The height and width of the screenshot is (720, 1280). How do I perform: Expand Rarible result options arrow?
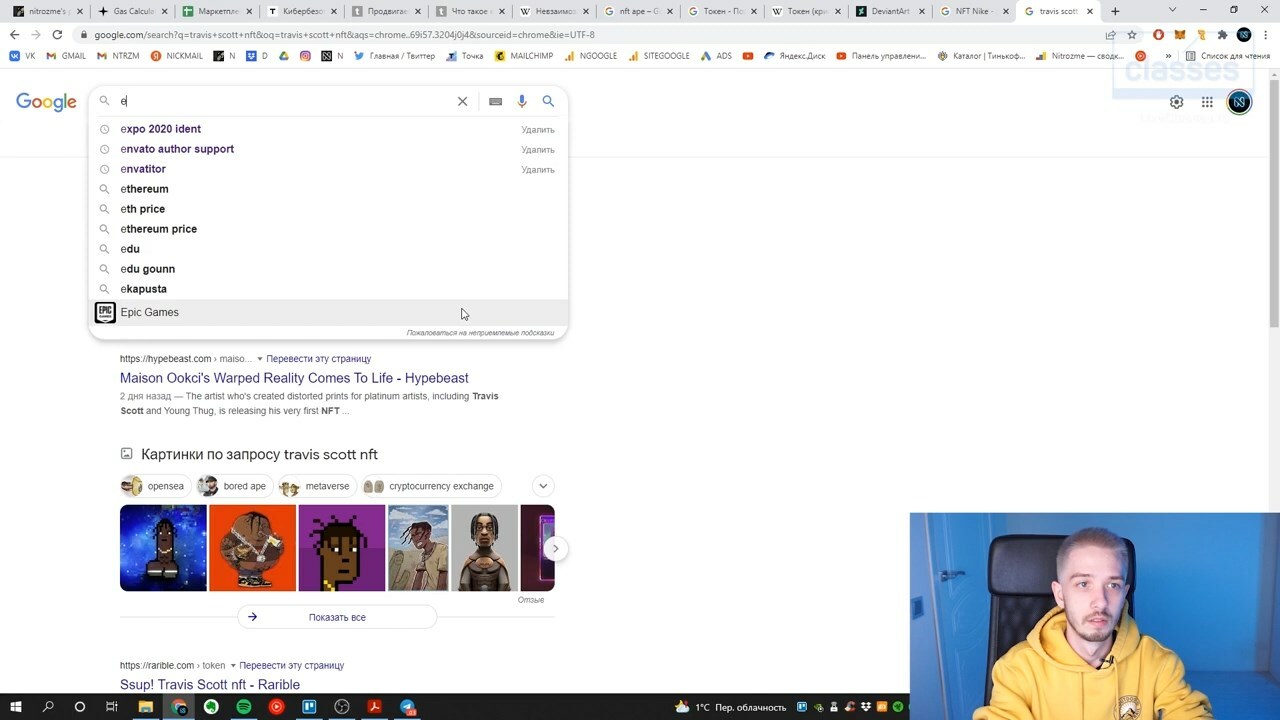click(x=233, y=666)
